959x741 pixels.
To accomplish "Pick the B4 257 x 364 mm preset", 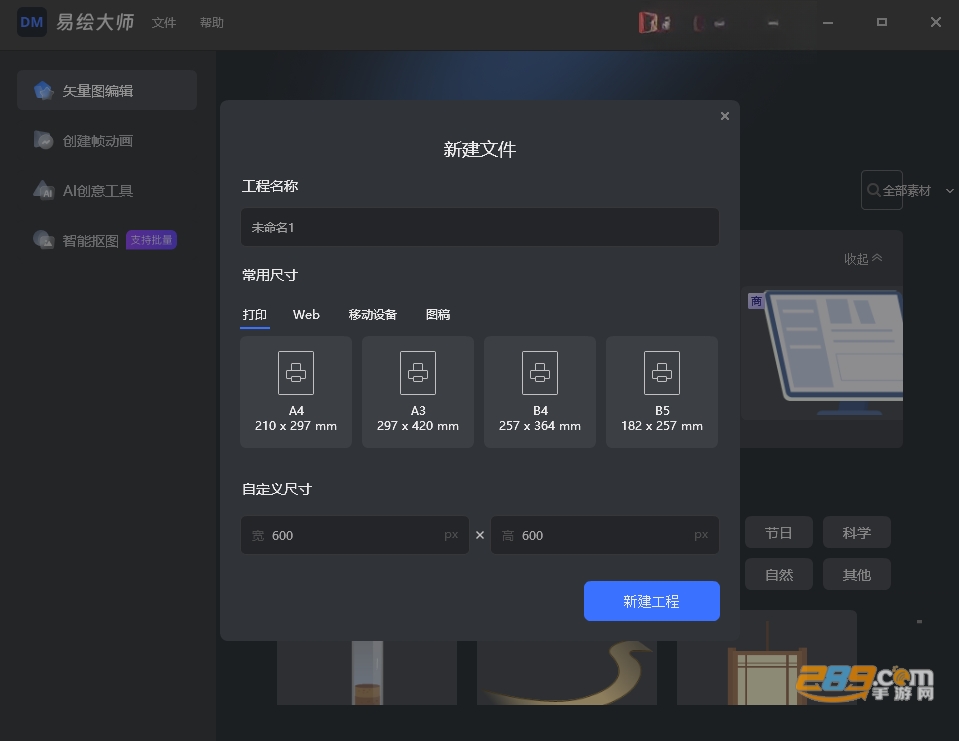I will 539,392.
